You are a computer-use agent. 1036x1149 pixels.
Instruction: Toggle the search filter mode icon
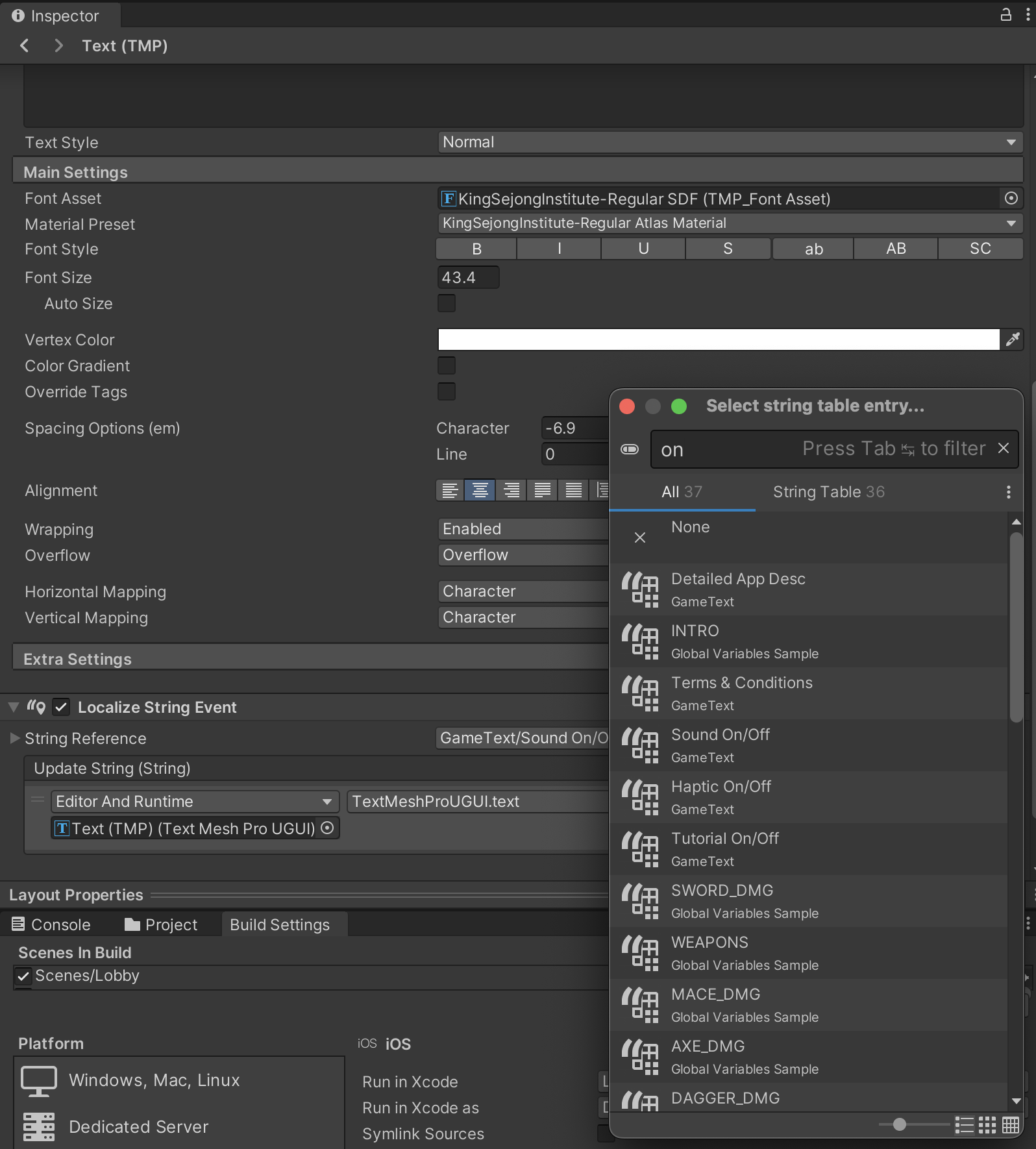[630, 449]
